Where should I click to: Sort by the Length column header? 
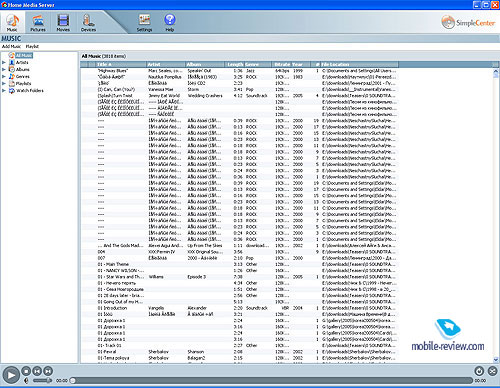coord(235,64)
